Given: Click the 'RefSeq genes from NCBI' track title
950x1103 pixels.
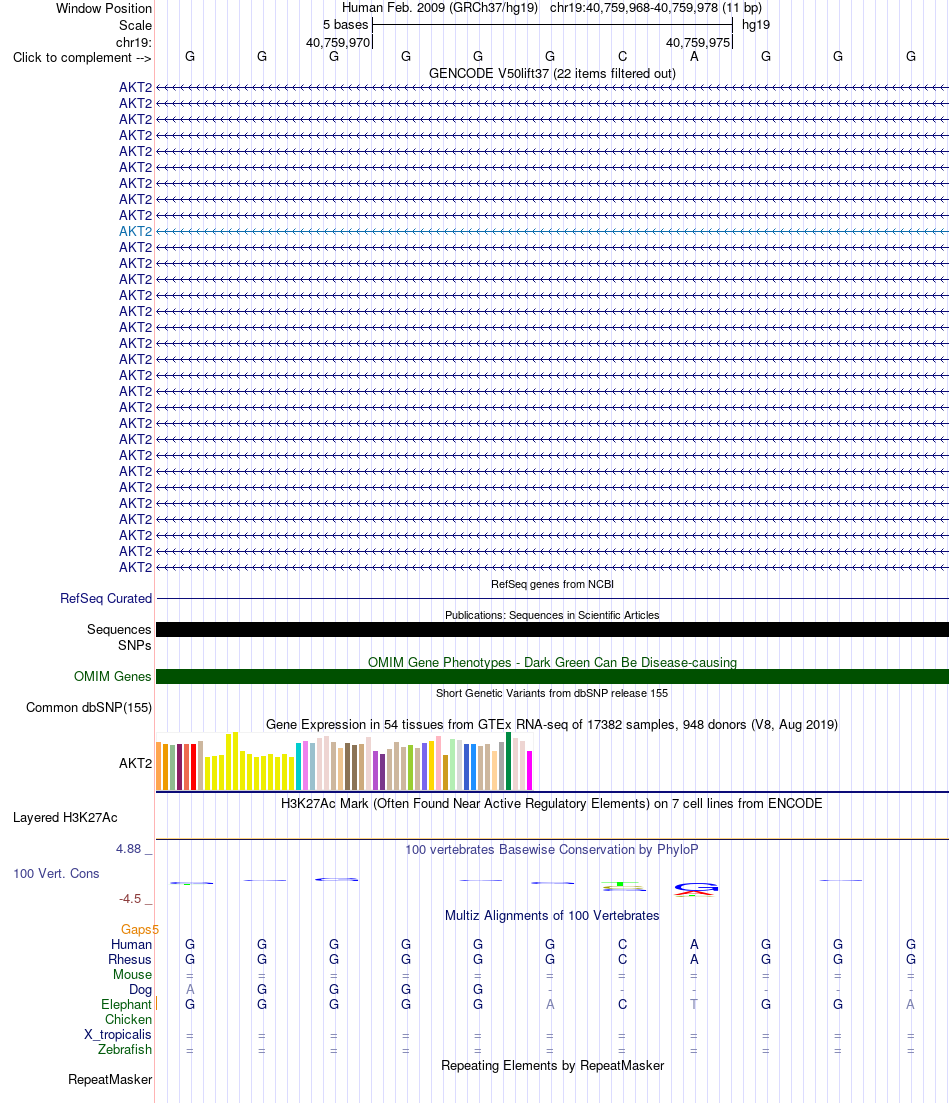Looking at the screenshot, I should [x=552, y=585].
